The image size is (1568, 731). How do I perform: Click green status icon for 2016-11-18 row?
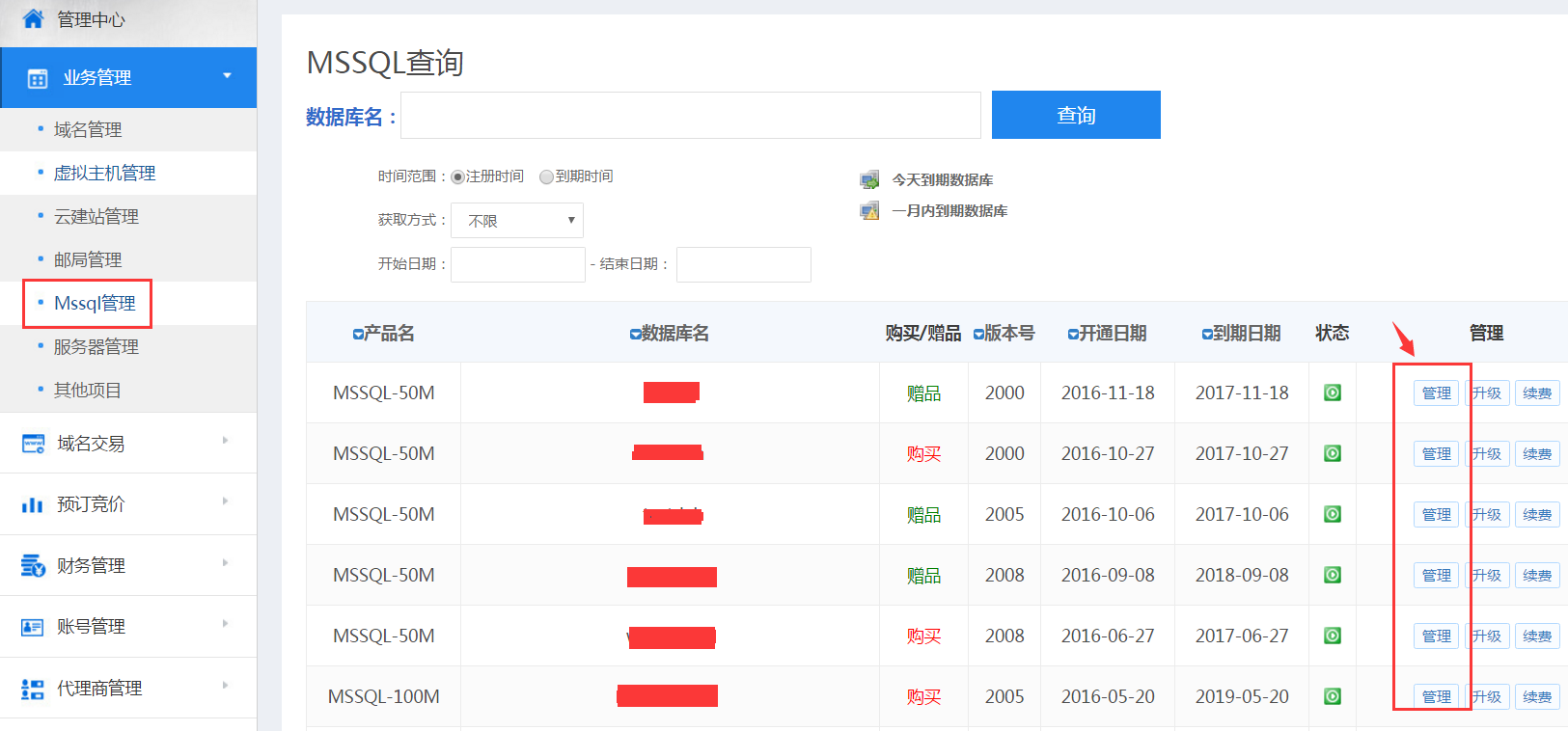click(x=1332, y=393)
